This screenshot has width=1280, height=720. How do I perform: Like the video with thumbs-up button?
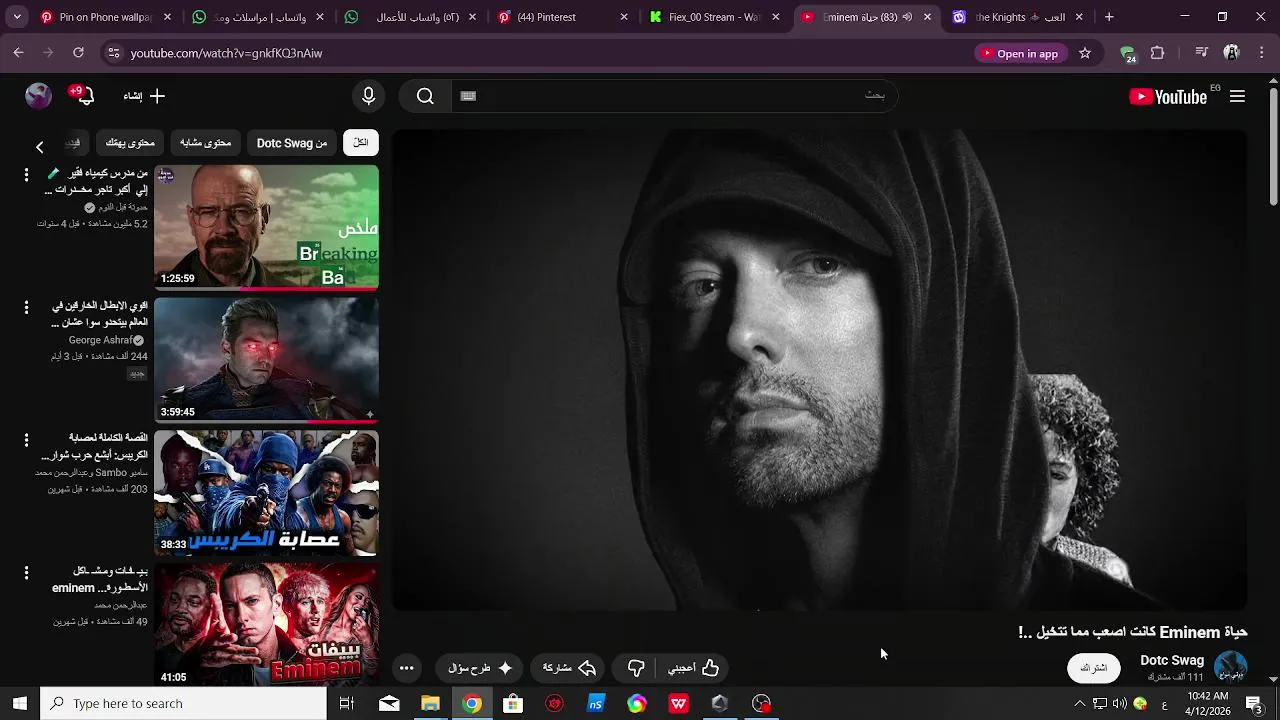(693, 668)
